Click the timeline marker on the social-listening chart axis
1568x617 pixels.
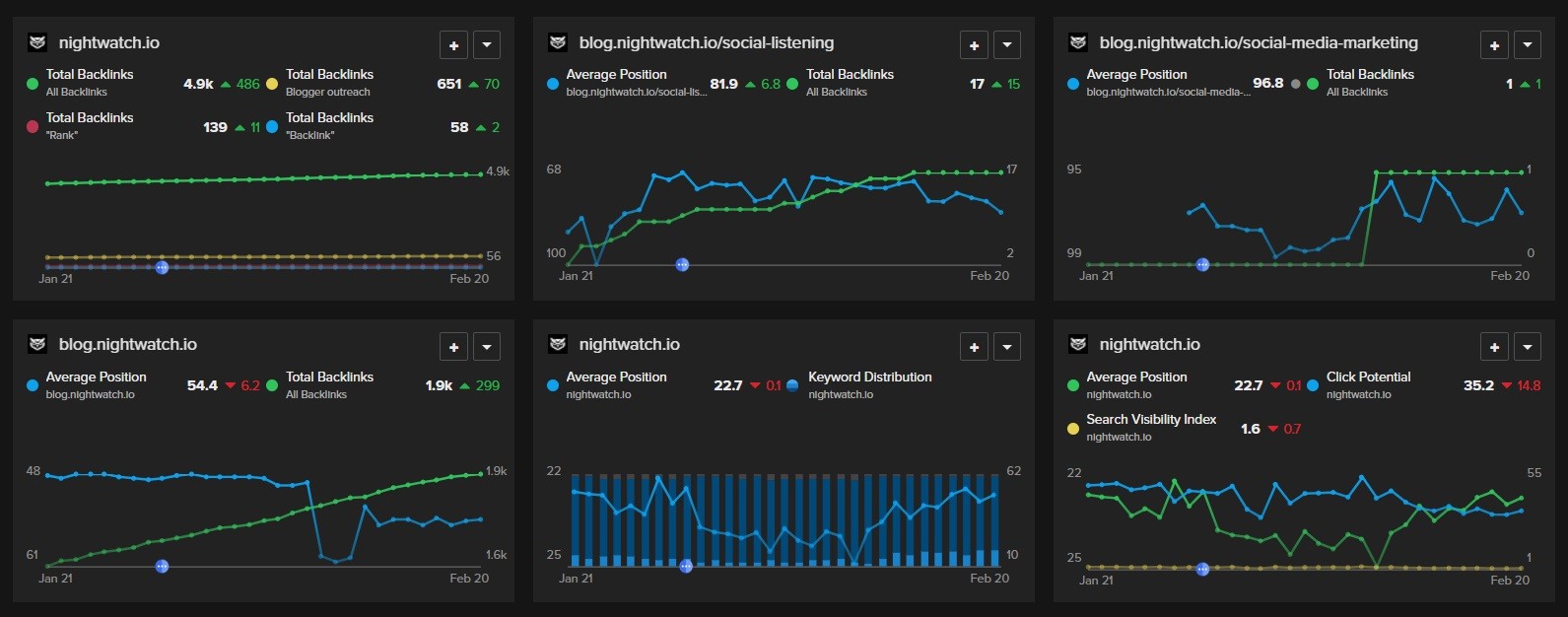pyautogui.click(x=682, y=265)
